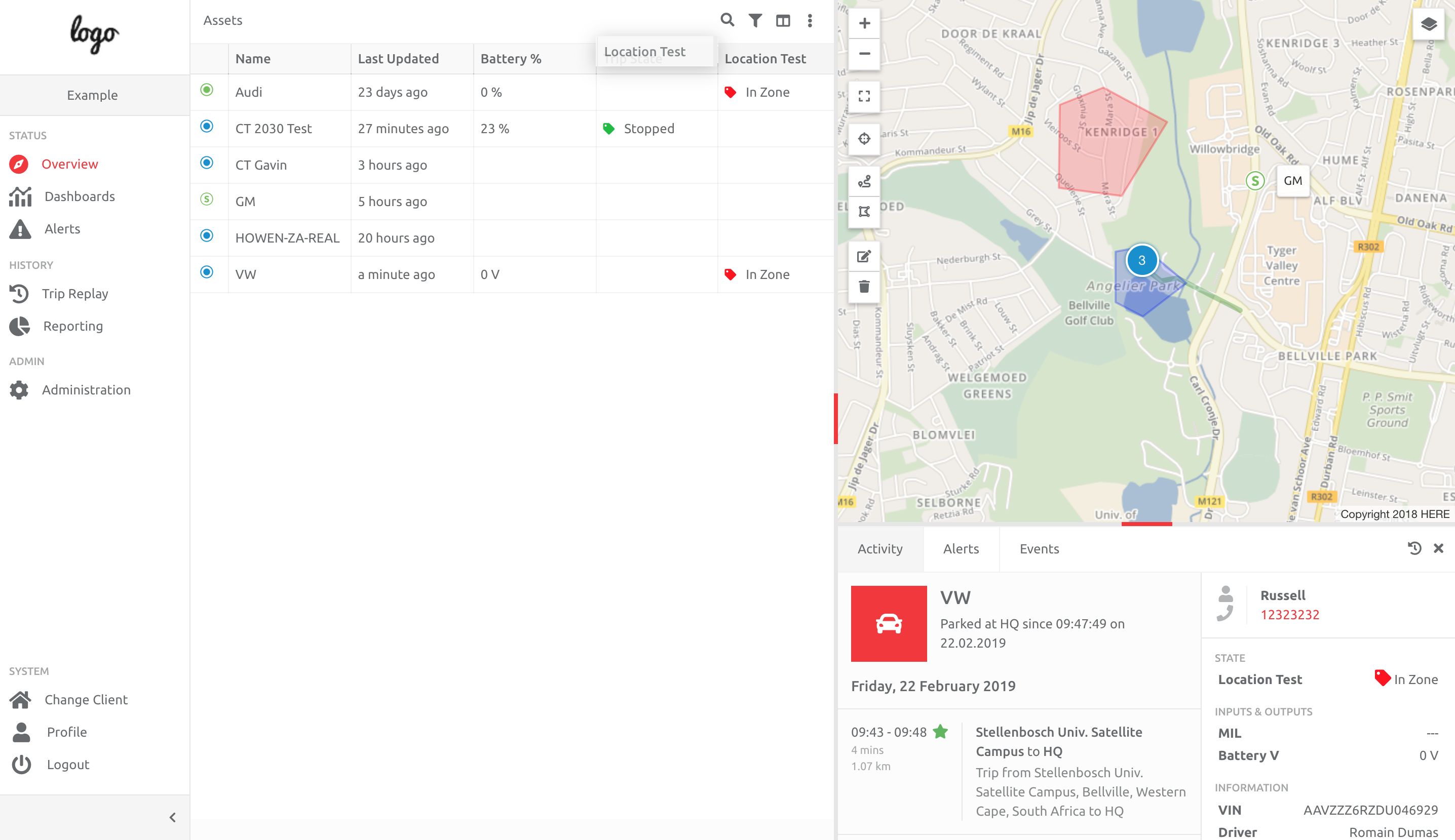
Task: Enter fullscreen map mode
Action: coord(864,96)
